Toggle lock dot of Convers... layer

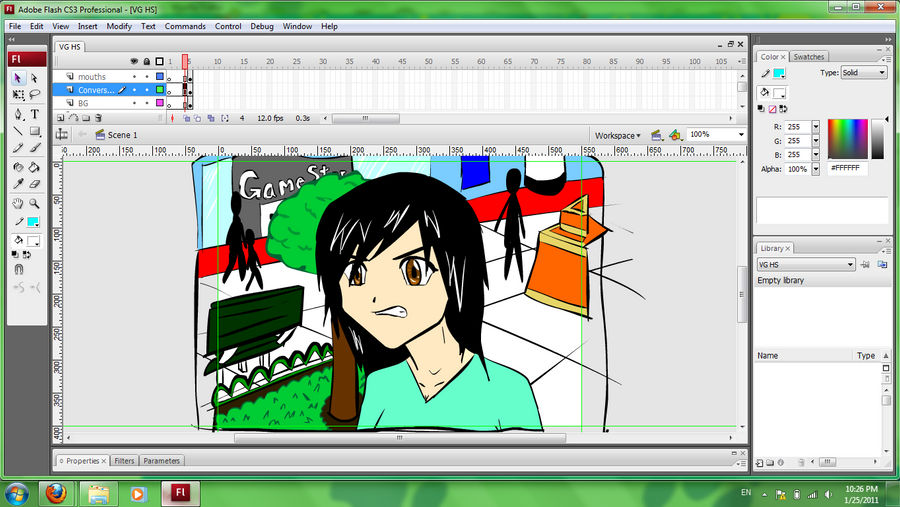coord(147,90)
